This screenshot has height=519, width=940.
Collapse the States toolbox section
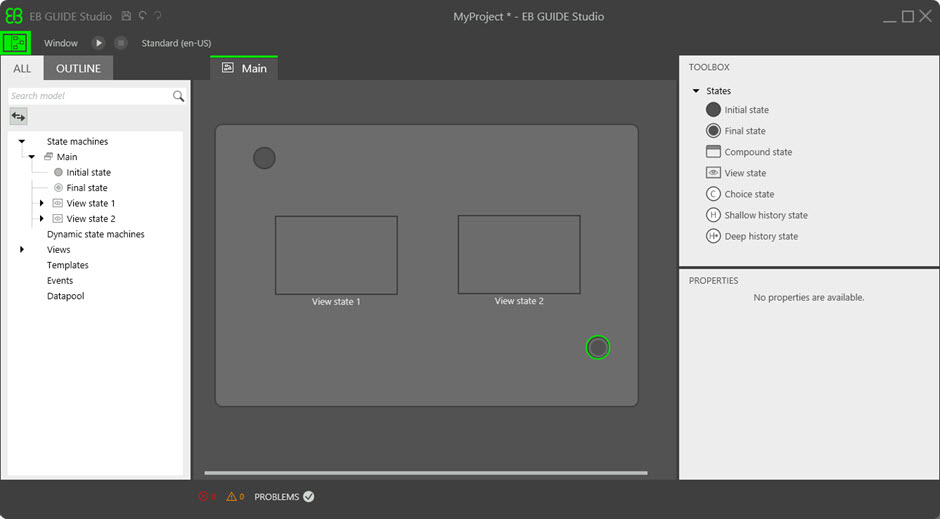click(x=696, y=91)
